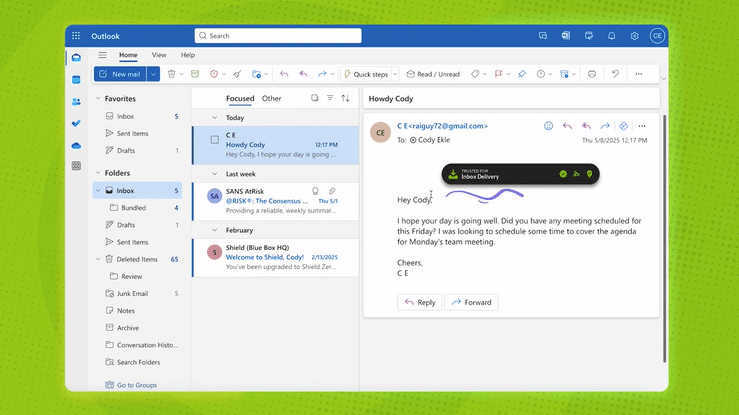Click the Delete trash icon in the toolbar
The width and height of the screenshot is (739, 415).
point(172,74)
